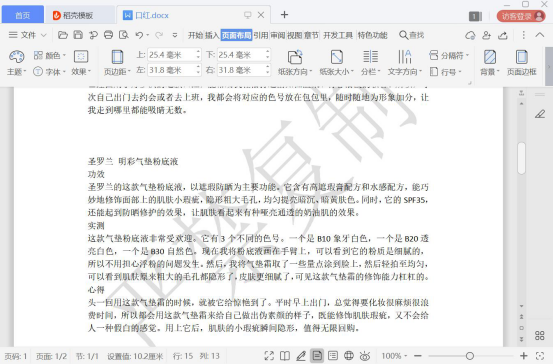Image resolution: width=554 pixels, height=364 pixels.
Task: Expand the 文件 menu dropdown arrow
Action: tap(43, 35)
